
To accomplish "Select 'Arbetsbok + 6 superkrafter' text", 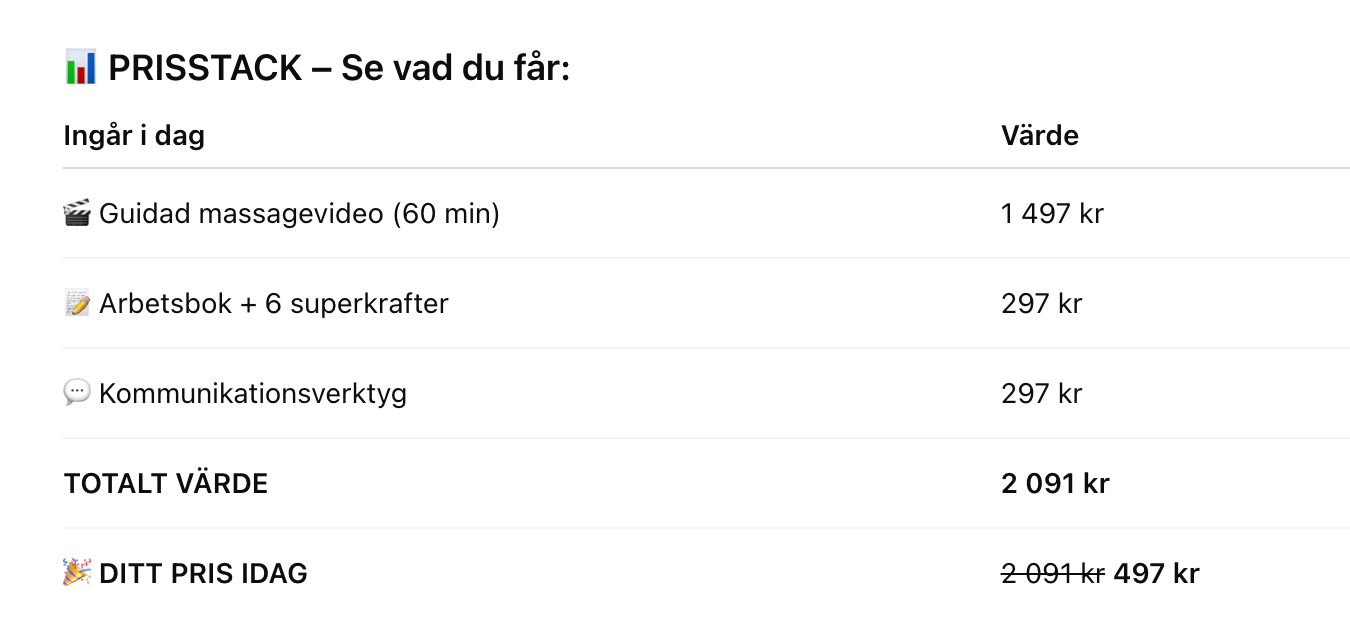I will click(x=273, y=304).
